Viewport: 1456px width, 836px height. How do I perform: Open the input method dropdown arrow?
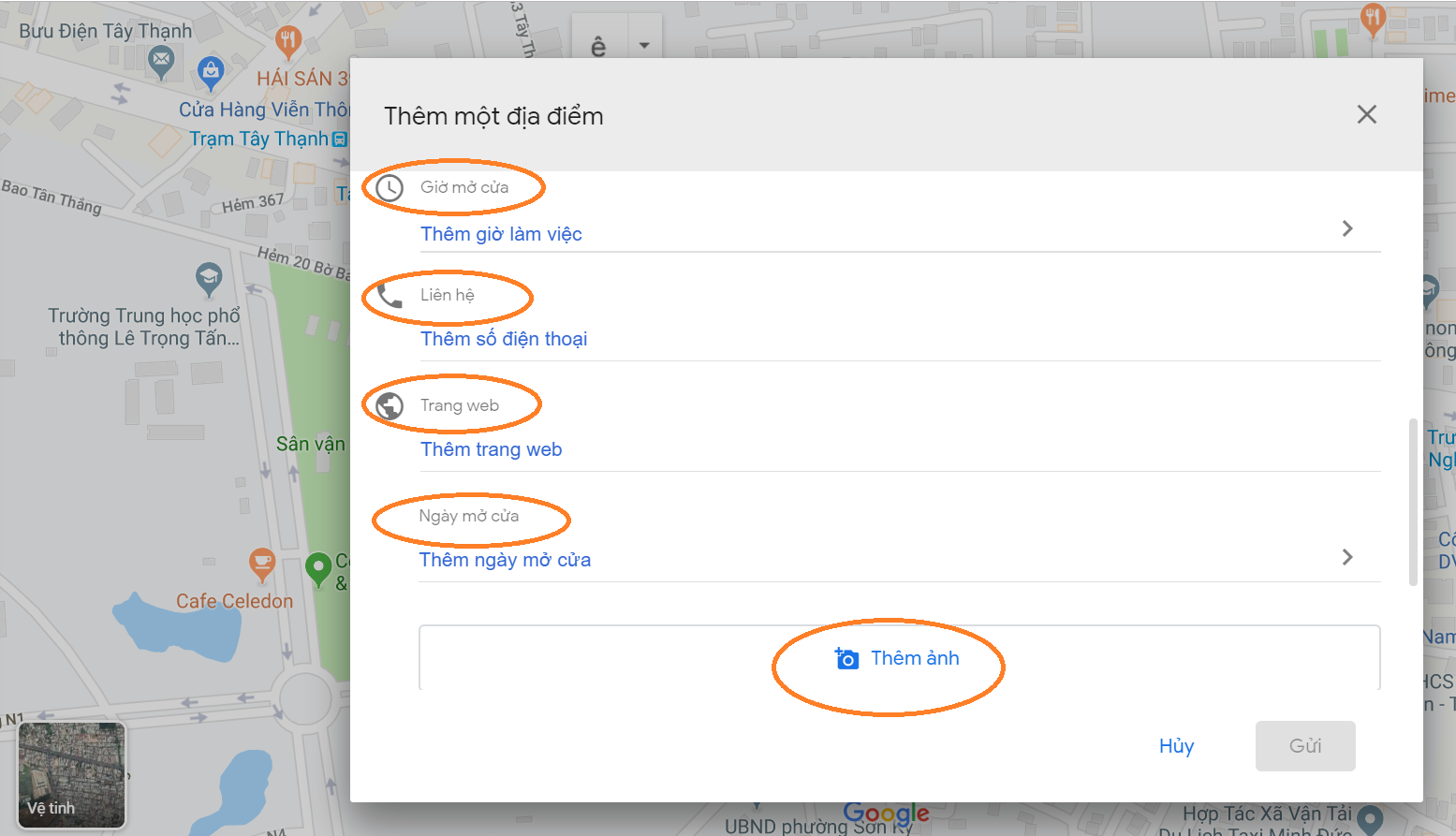(644, 45)
